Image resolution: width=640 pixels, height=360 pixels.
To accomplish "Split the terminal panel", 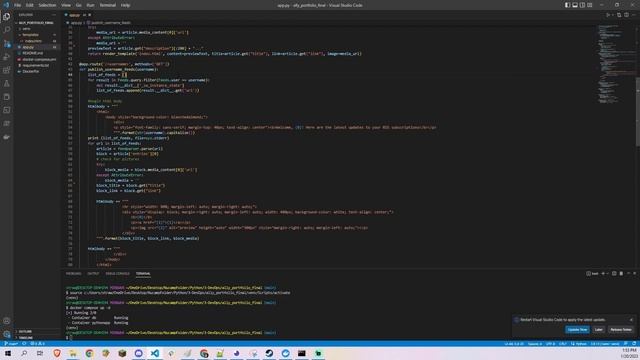I will click(614, 273).
